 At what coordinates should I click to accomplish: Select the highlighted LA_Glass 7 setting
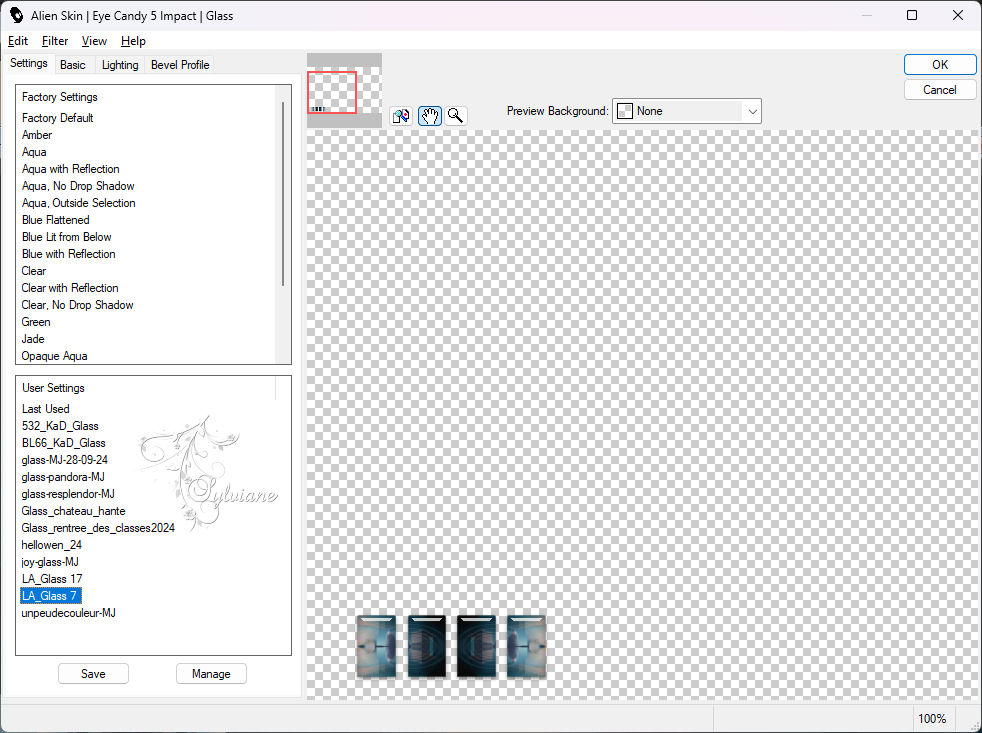(x=51, y=596)
